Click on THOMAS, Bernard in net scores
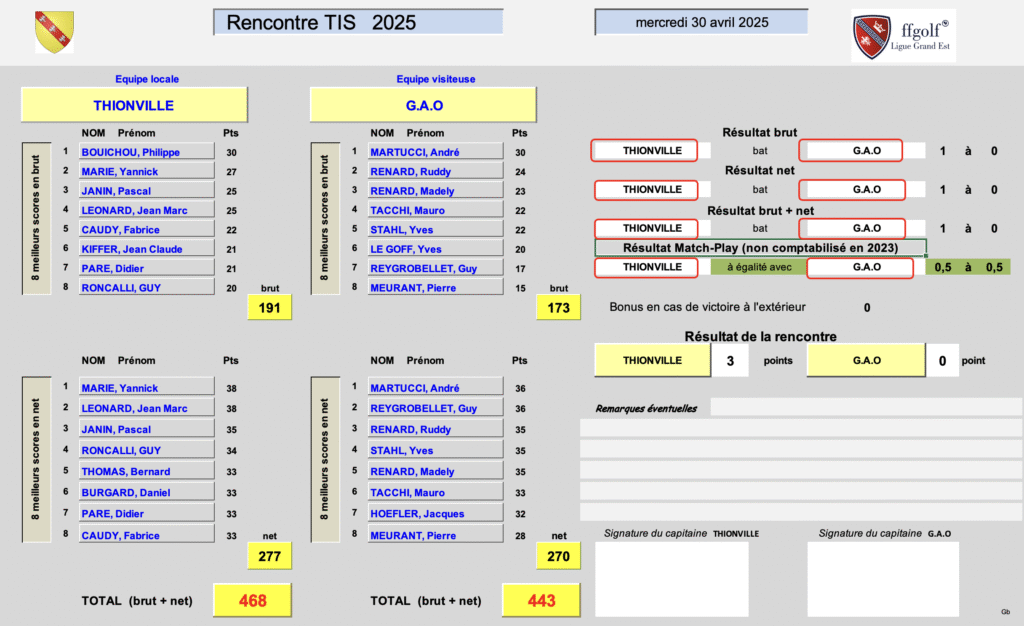Image resolution: width=1024 pixels, height=626 pixels. coord(146,471)
